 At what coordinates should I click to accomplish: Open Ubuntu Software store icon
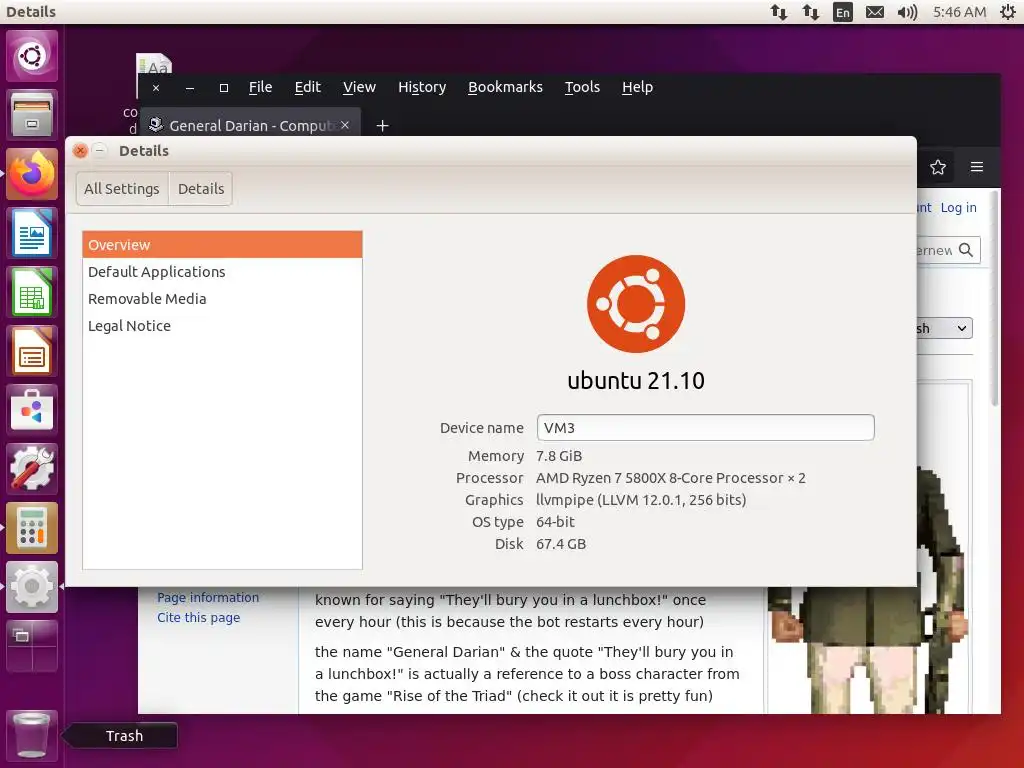[32, 409]
